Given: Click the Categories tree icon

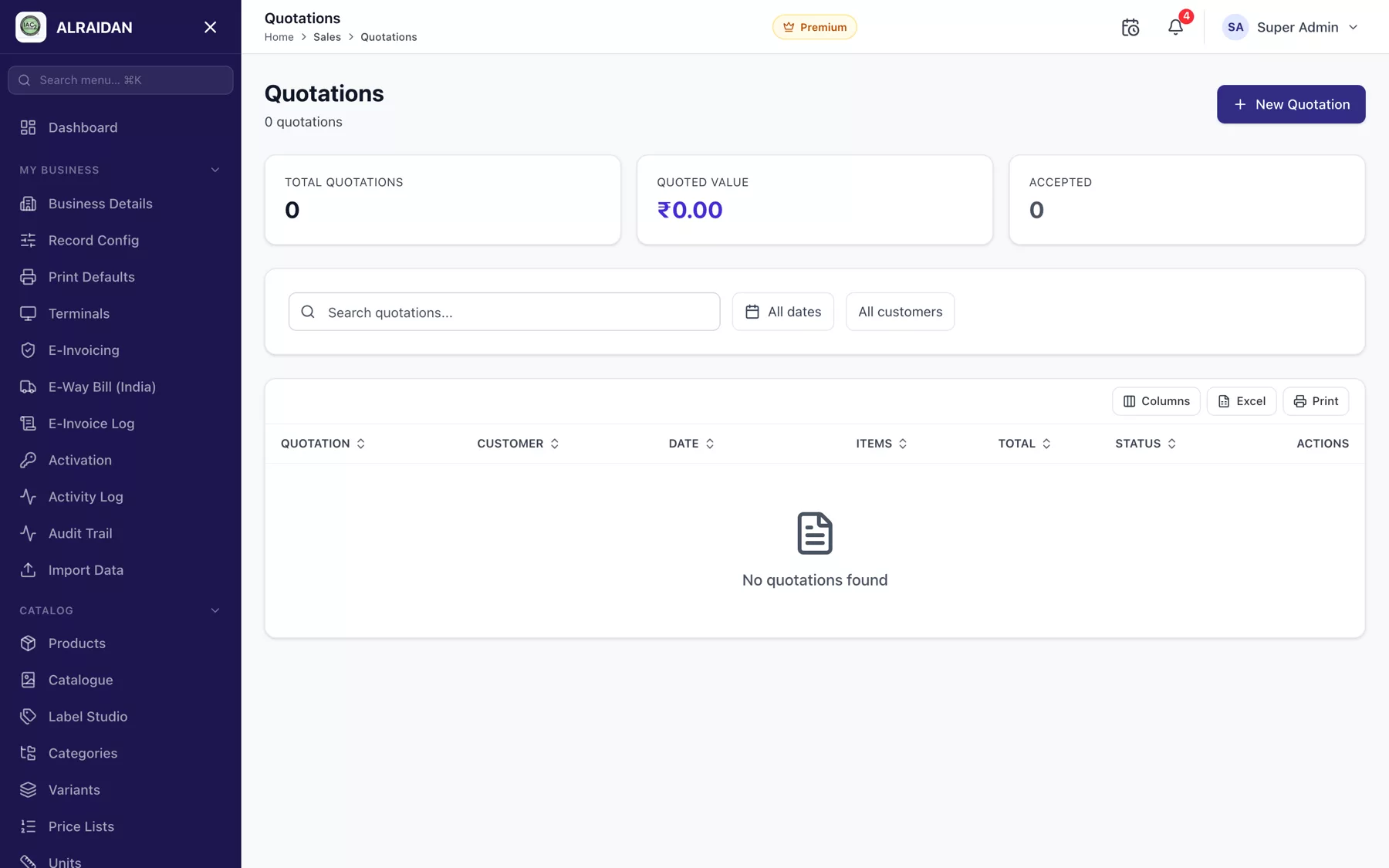Looking at the screenshot, I should click(28, 753).
